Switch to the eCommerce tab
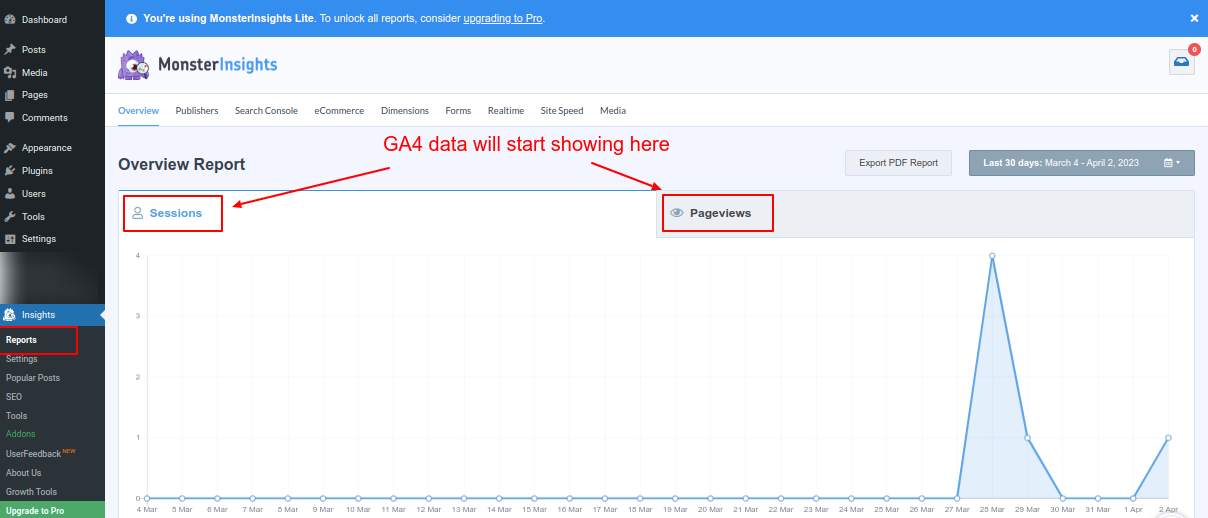Viewport: 1208px width, 518px height. (339, 111)
